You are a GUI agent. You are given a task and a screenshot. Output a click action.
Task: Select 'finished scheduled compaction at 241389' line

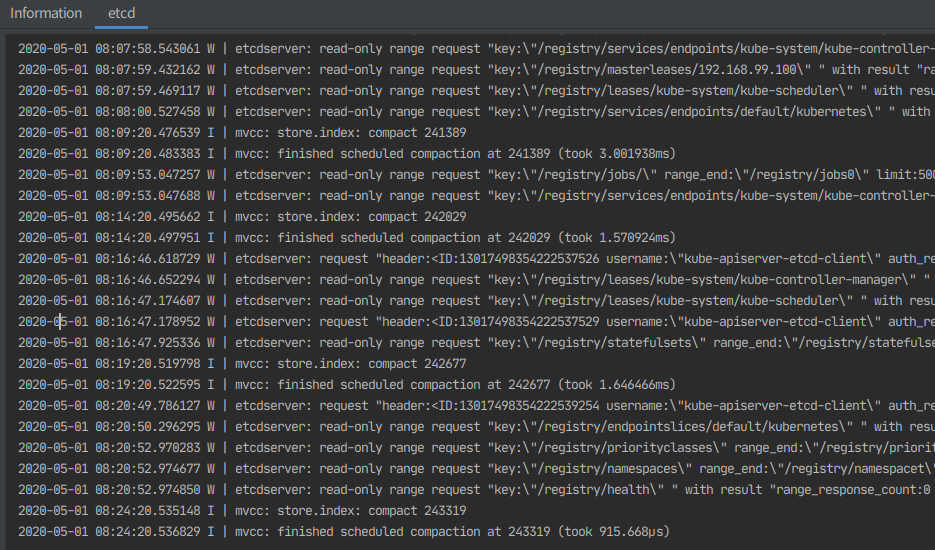[x=346, y=154]
